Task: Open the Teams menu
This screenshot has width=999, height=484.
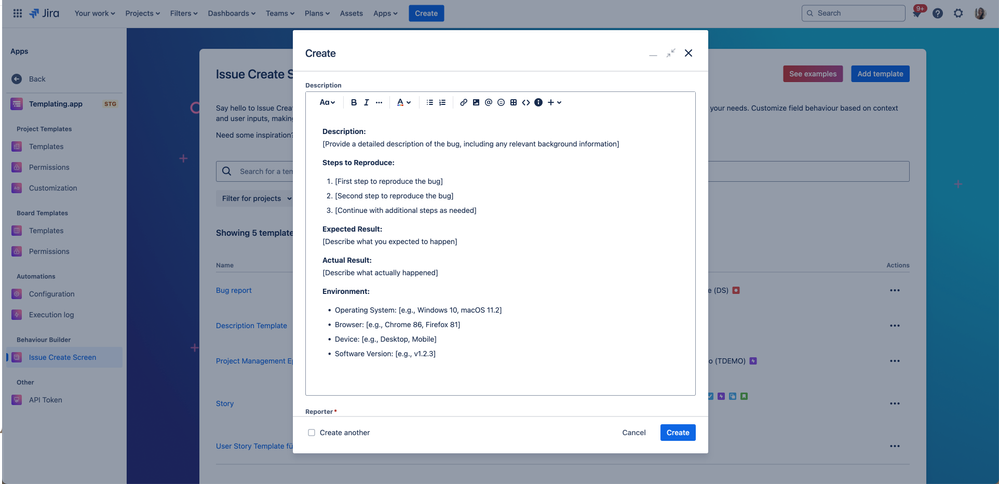Action: pos(280,13)
